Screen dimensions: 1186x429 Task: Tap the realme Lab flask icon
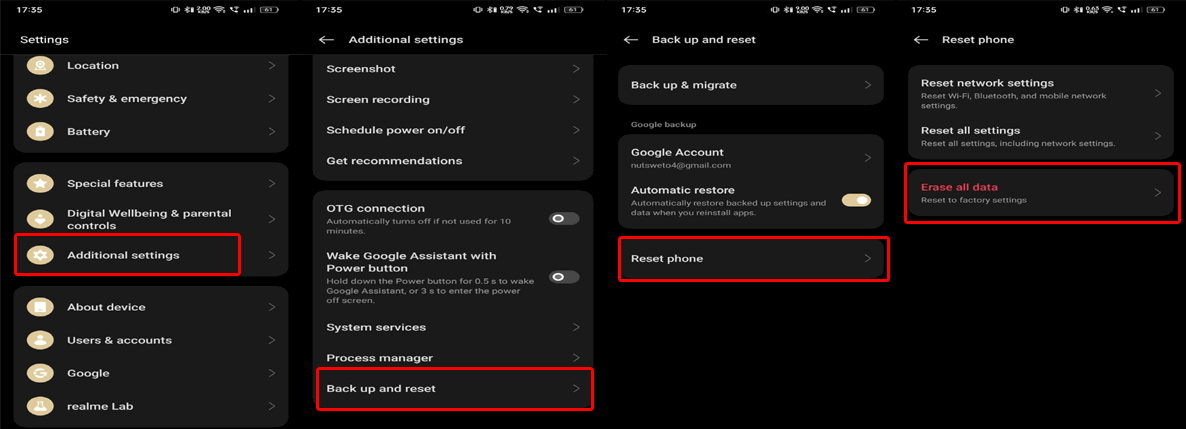point(39,406)
